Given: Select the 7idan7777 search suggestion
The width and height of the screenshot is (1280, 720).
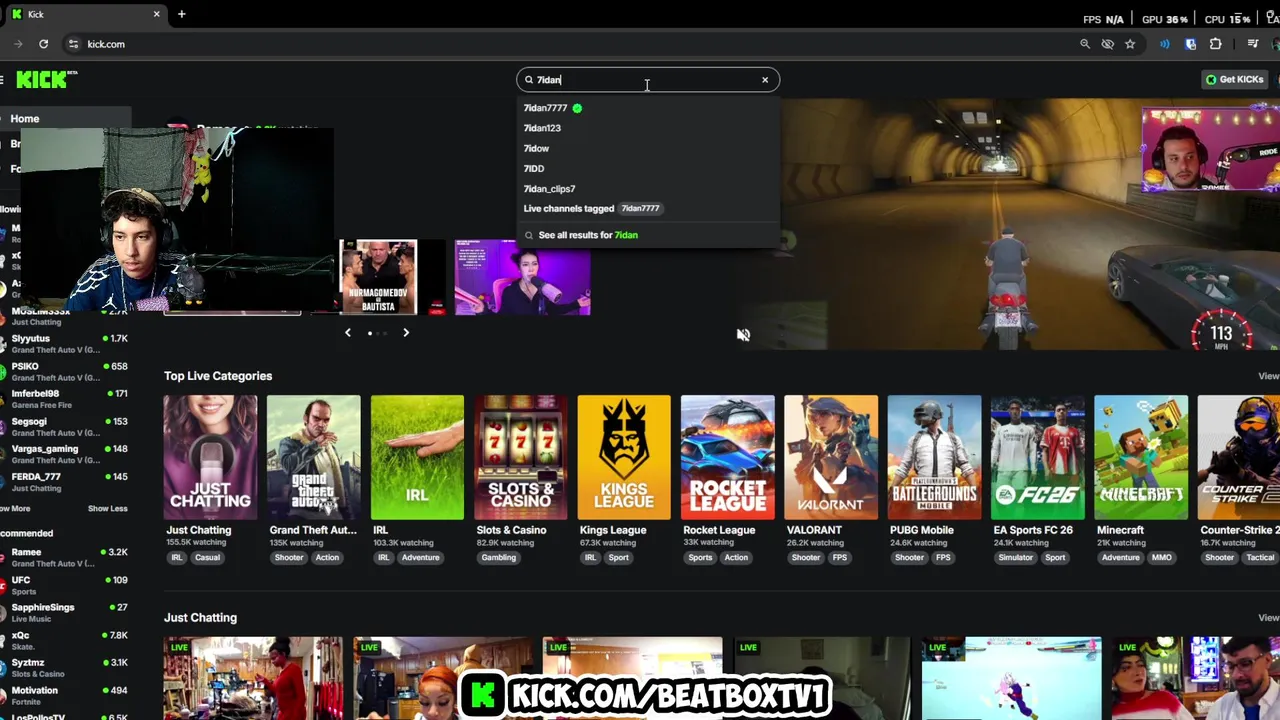Looking at the screenshot, I should [648, 108].
